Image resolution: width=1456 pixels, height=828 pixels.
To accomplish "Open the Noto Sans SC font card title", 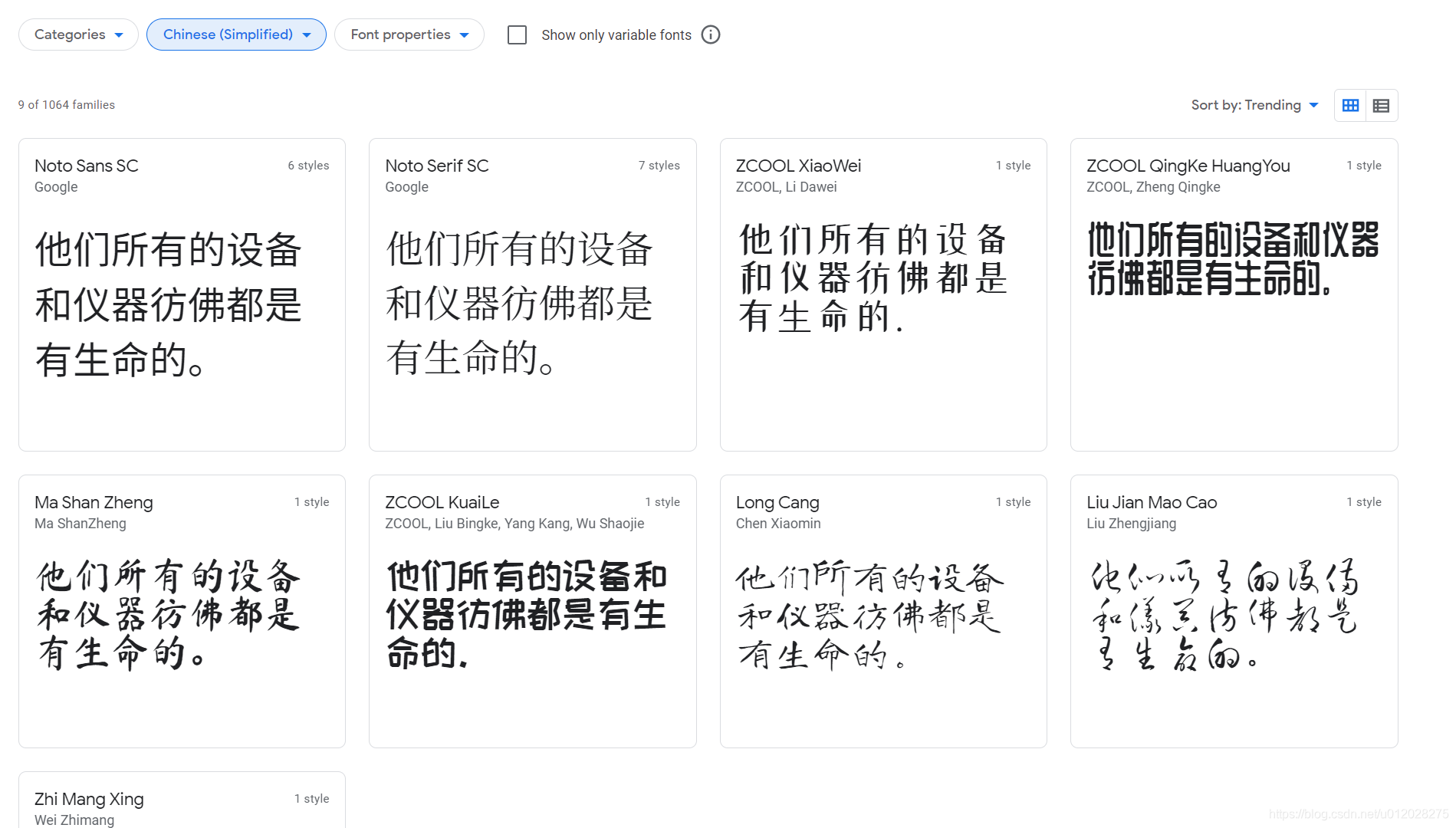I will click(87, 166).
